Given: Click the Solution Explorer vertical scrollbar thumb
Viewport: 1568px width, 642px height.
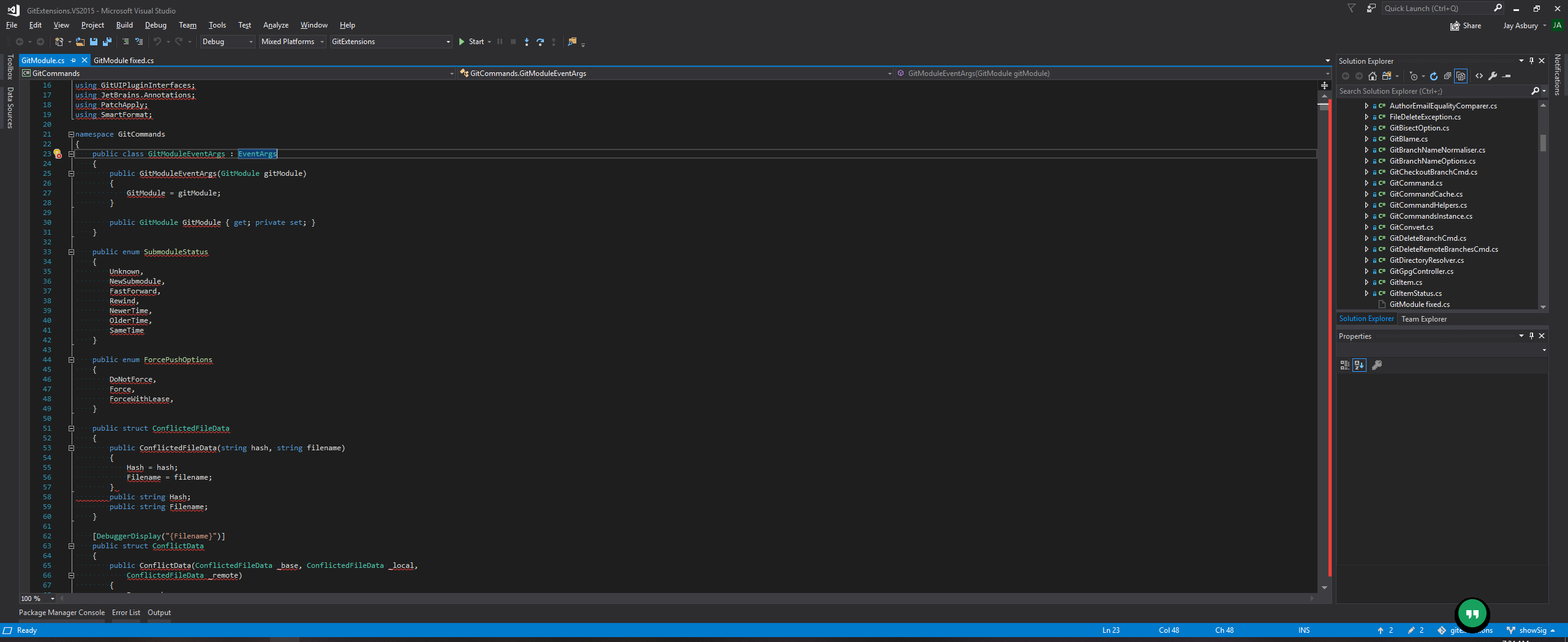Looking at the screenshot, I should tap(1543, 143).
